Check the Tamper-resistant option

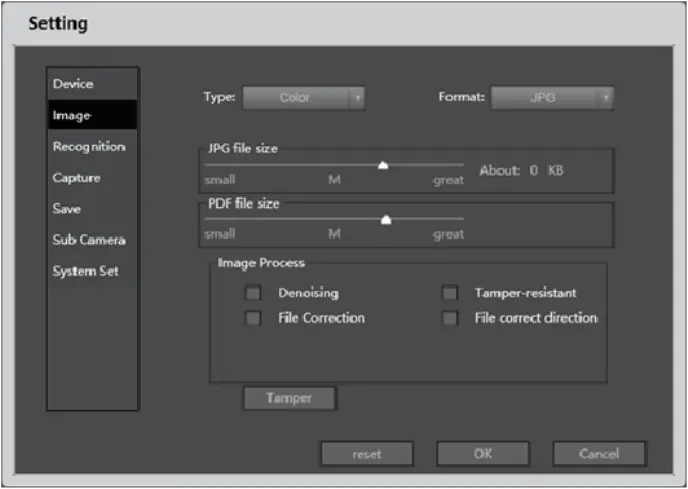click(x=450, y=293)
